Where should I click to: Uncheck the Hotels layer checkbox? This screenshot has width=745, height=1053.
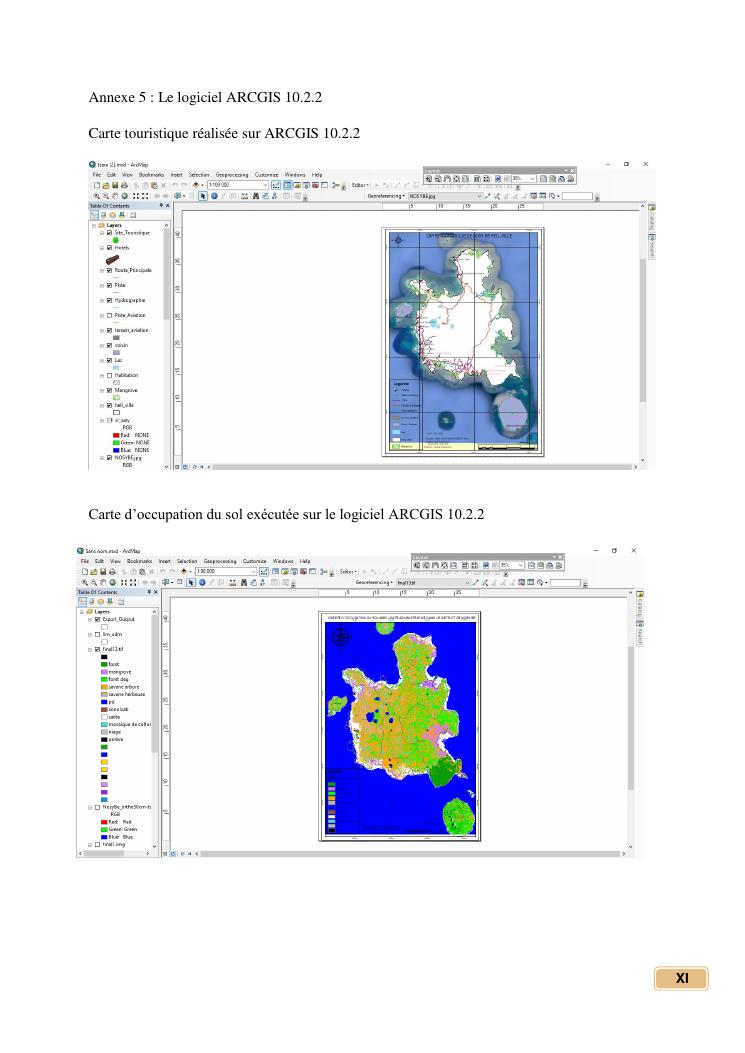point(110,247)
